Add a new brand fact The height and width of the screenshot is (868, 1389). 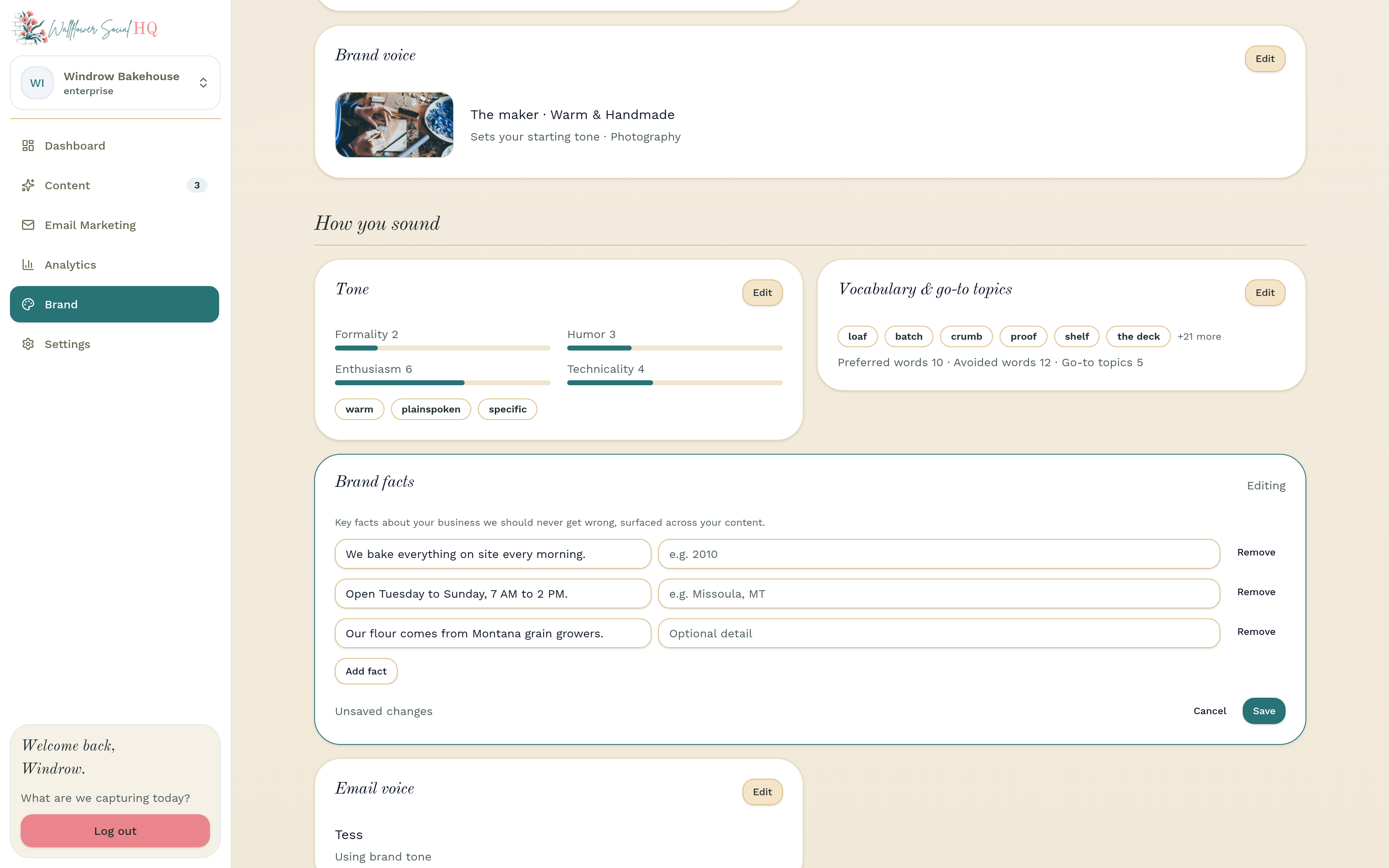(x=366, y=671)
